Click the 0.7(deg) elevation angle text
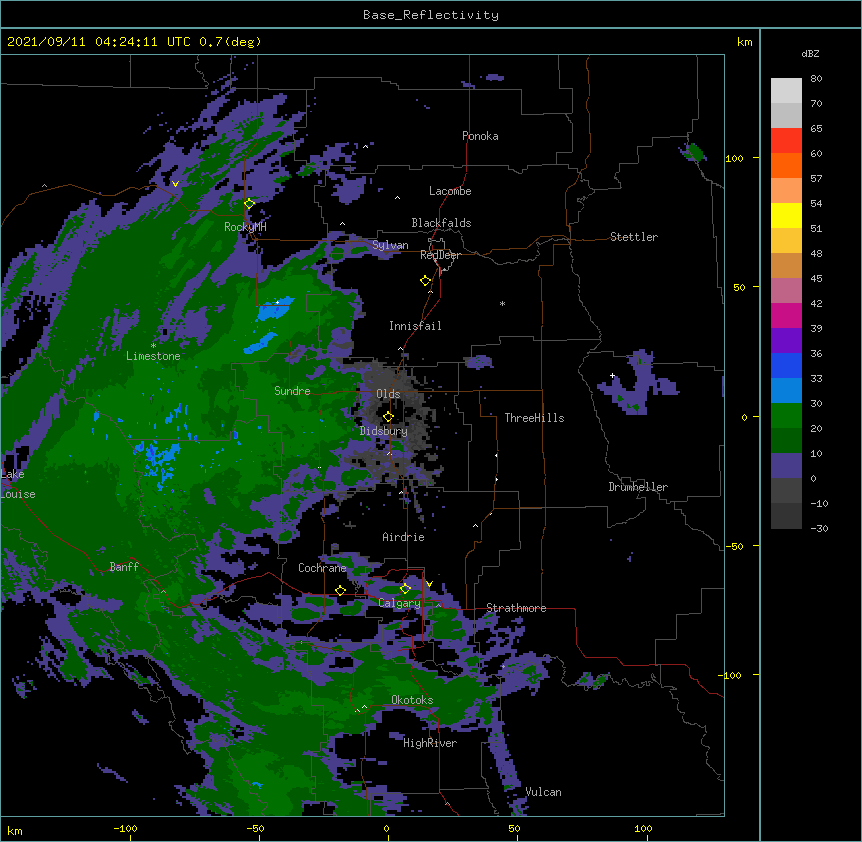 click(x=230, y=42)
